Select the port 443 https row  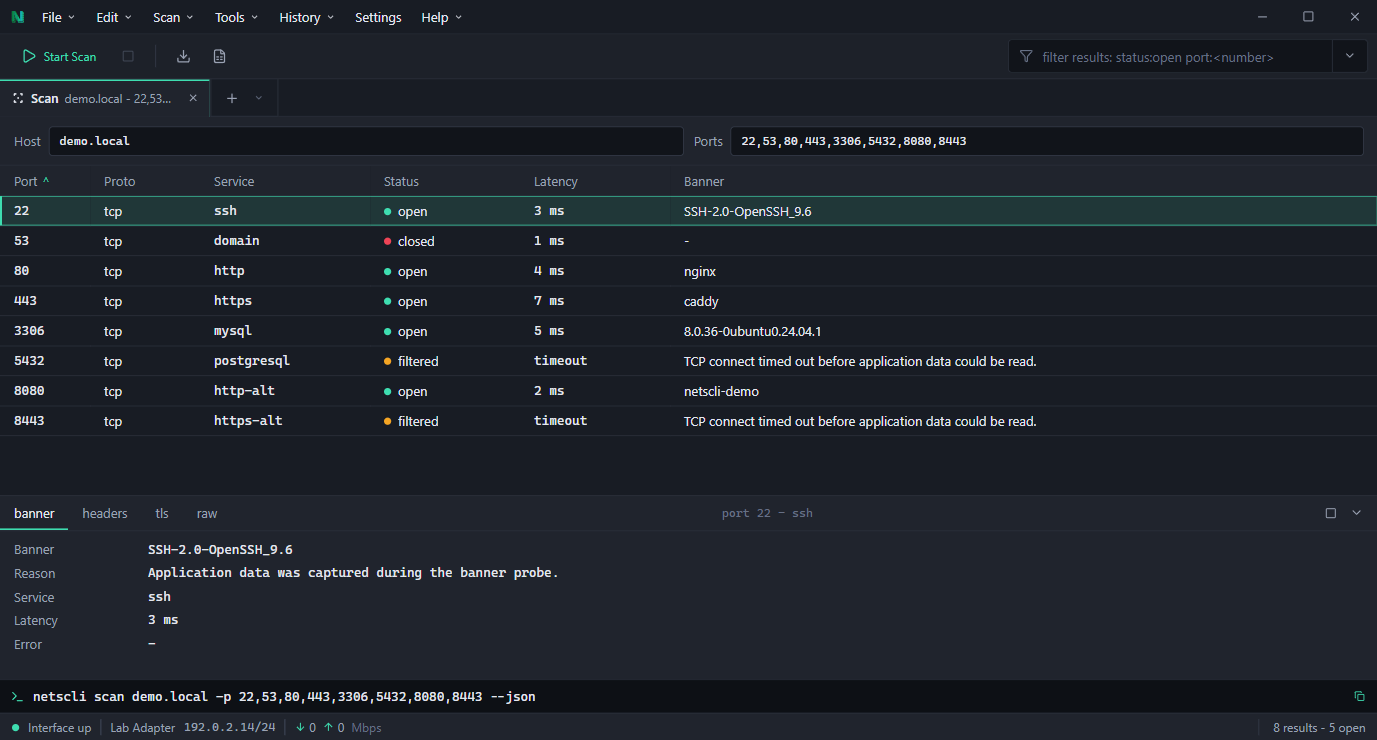688,301
